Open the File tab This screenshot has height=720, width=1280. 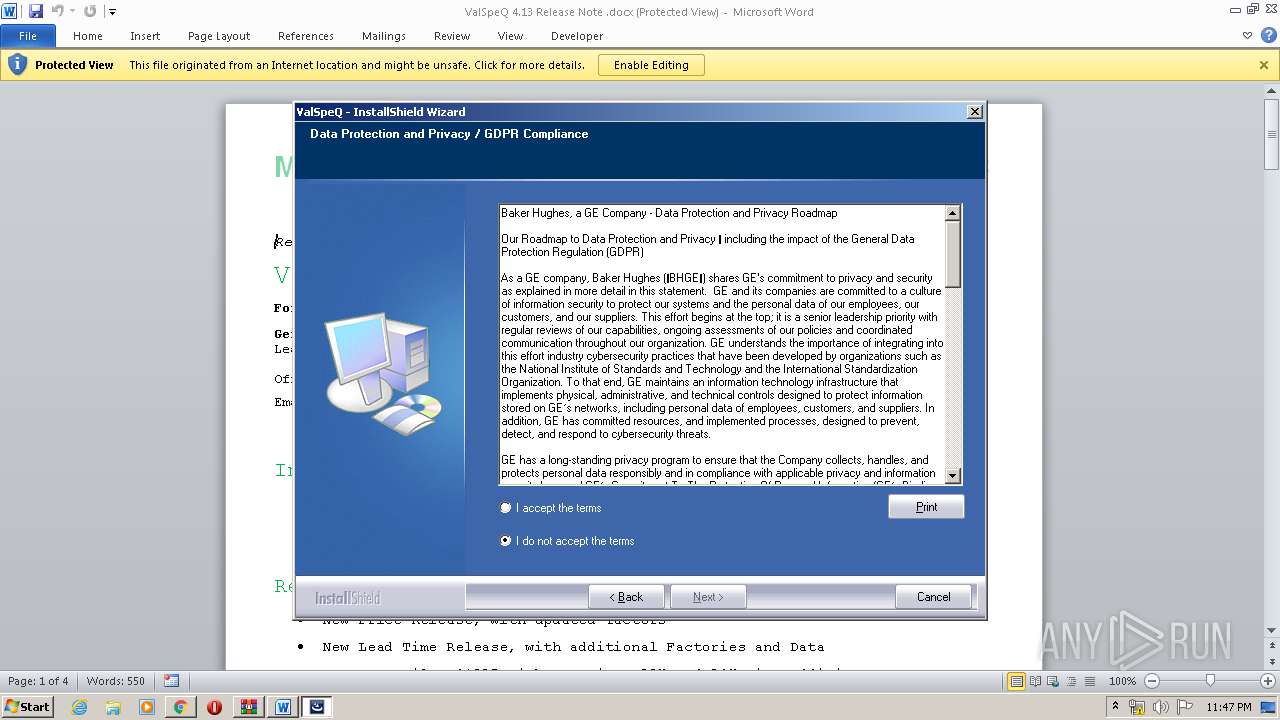point(28,36)
